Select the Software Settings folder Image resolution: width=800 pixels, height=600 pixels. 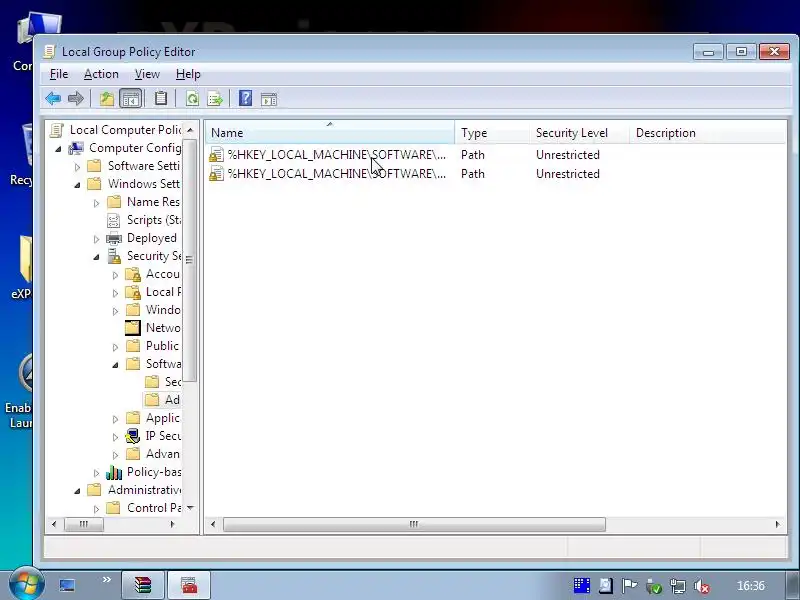pyautogui.click(x=143, y=166)
